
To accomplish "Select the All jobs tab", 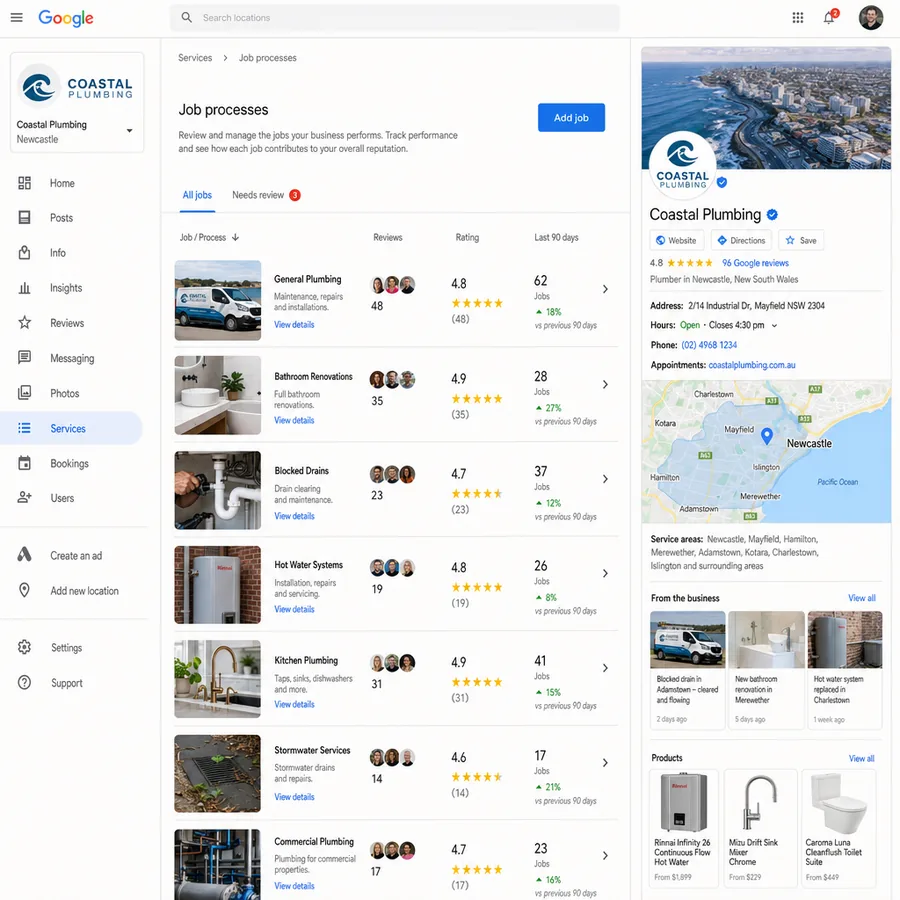I will (197, 195).
